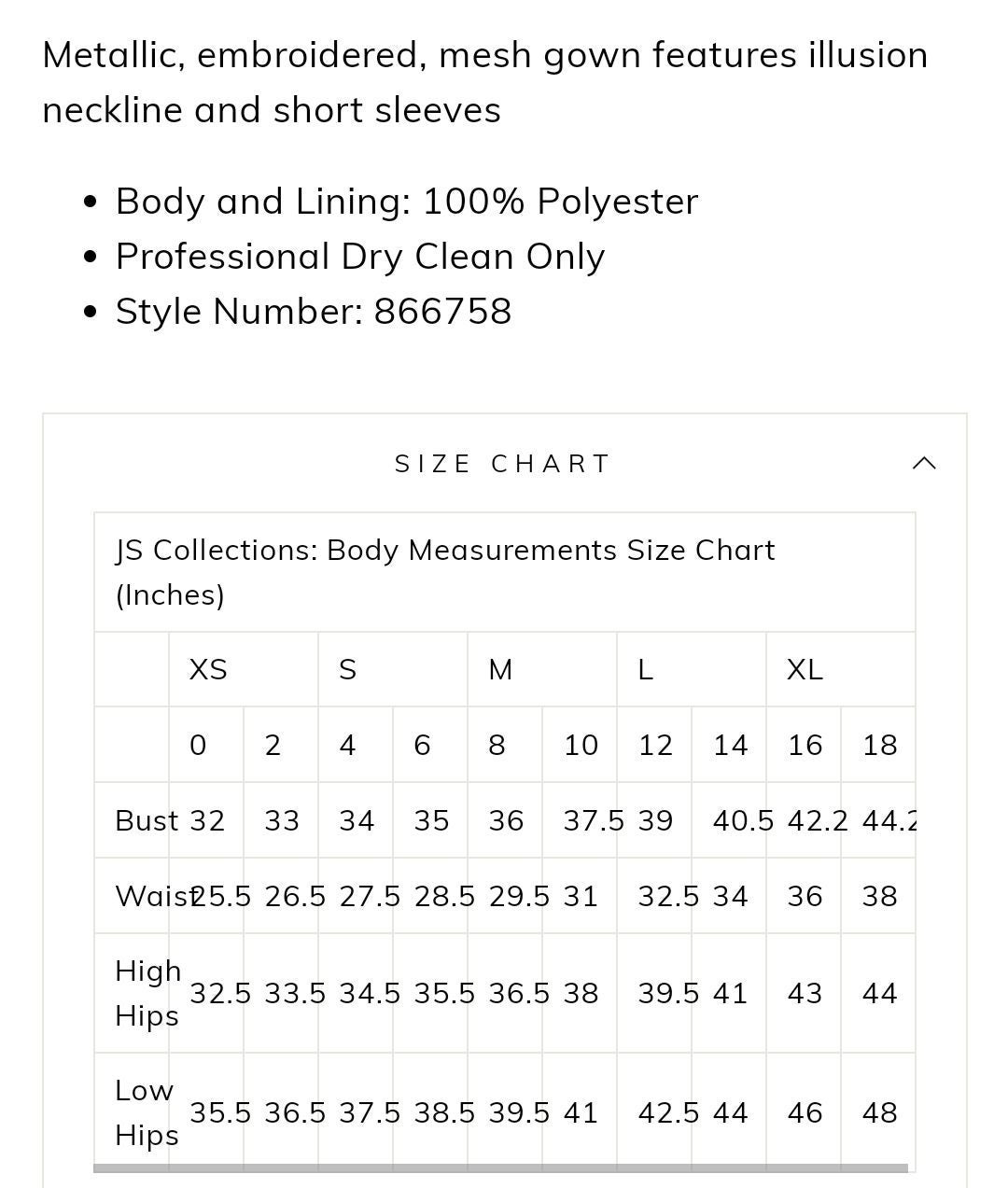Click the Professional Dry Clean Only bullet
This screenshot has width=1008, height=1188.
click(x=360, y=257)
